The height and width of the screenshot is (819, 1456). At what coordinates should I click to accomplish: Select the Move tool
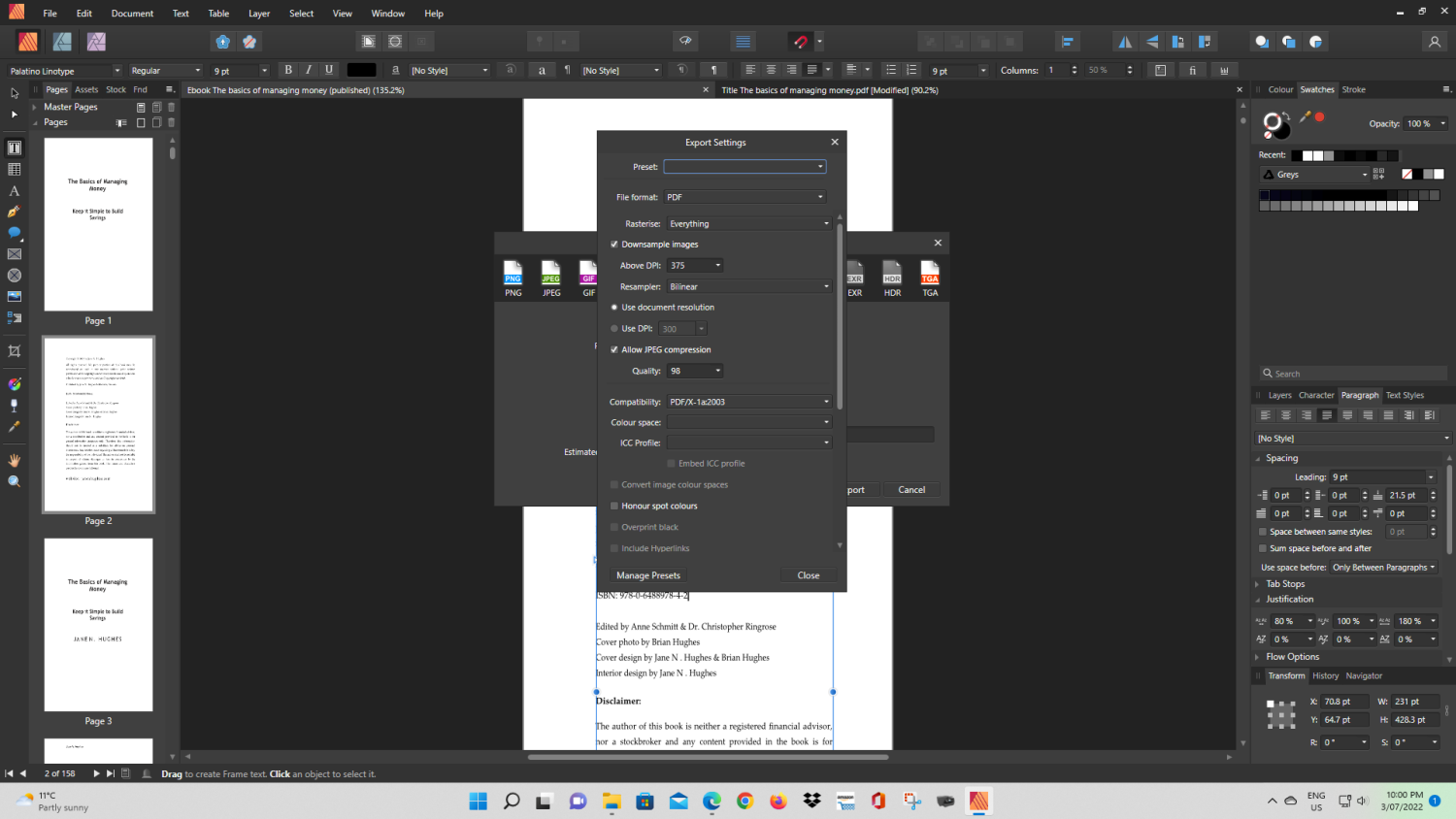point(14,92)
